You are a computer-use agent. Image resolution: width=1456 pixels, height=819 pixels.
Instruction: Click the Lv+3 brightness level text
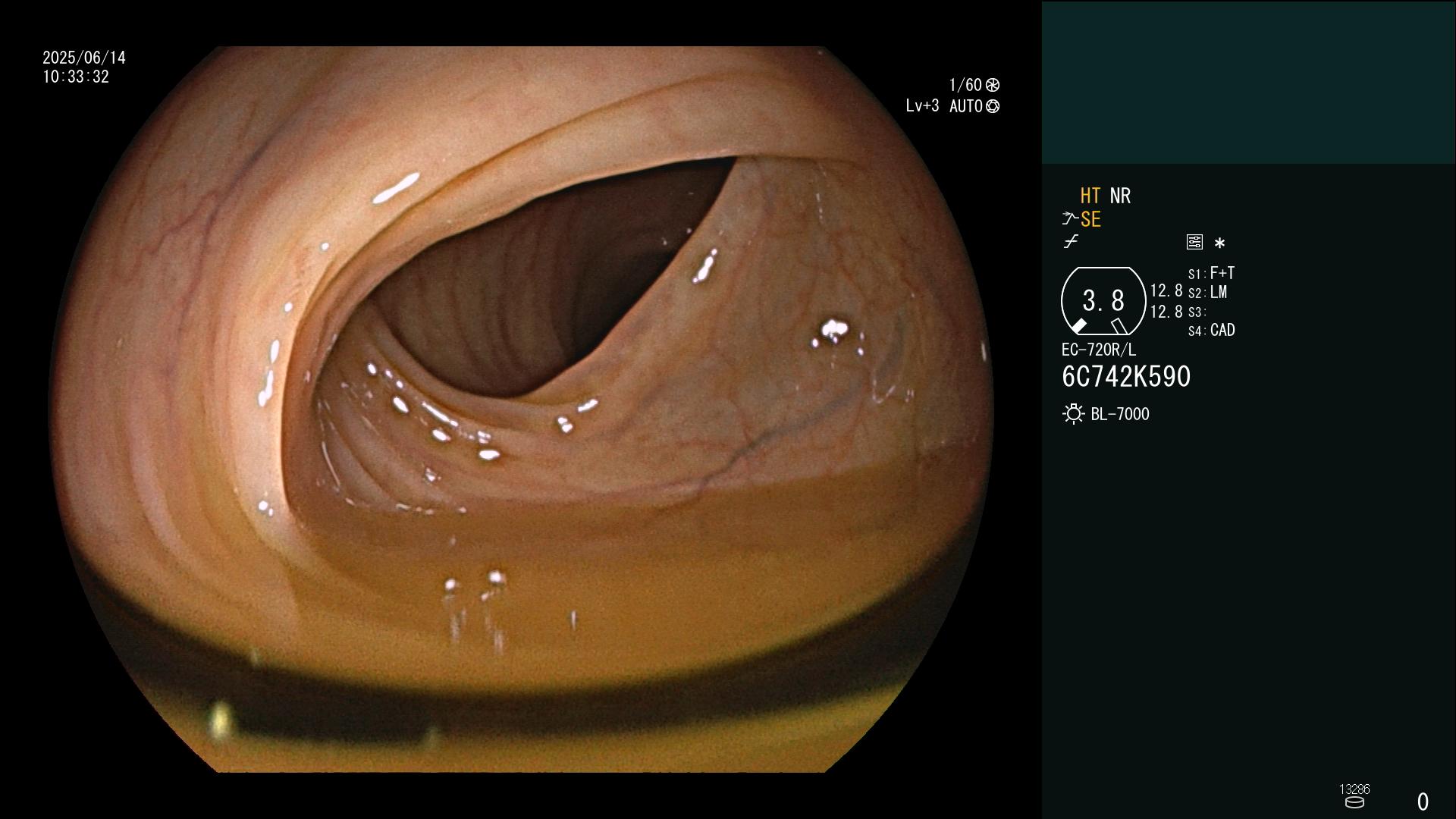tap(922, 106)
